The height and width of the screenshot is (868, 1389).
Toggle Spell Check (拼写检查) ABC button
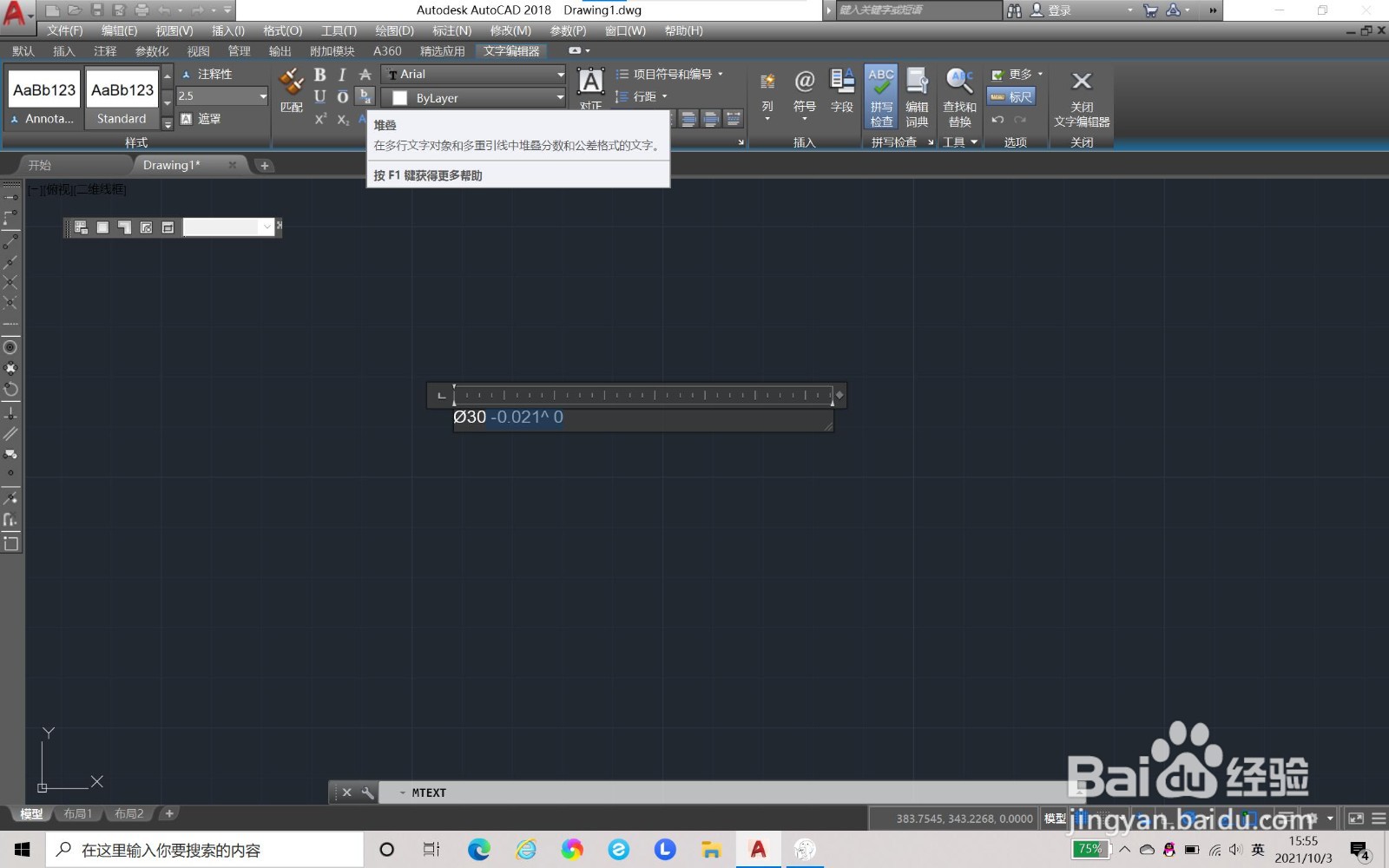pyautogui.click(x=881, y=96)
